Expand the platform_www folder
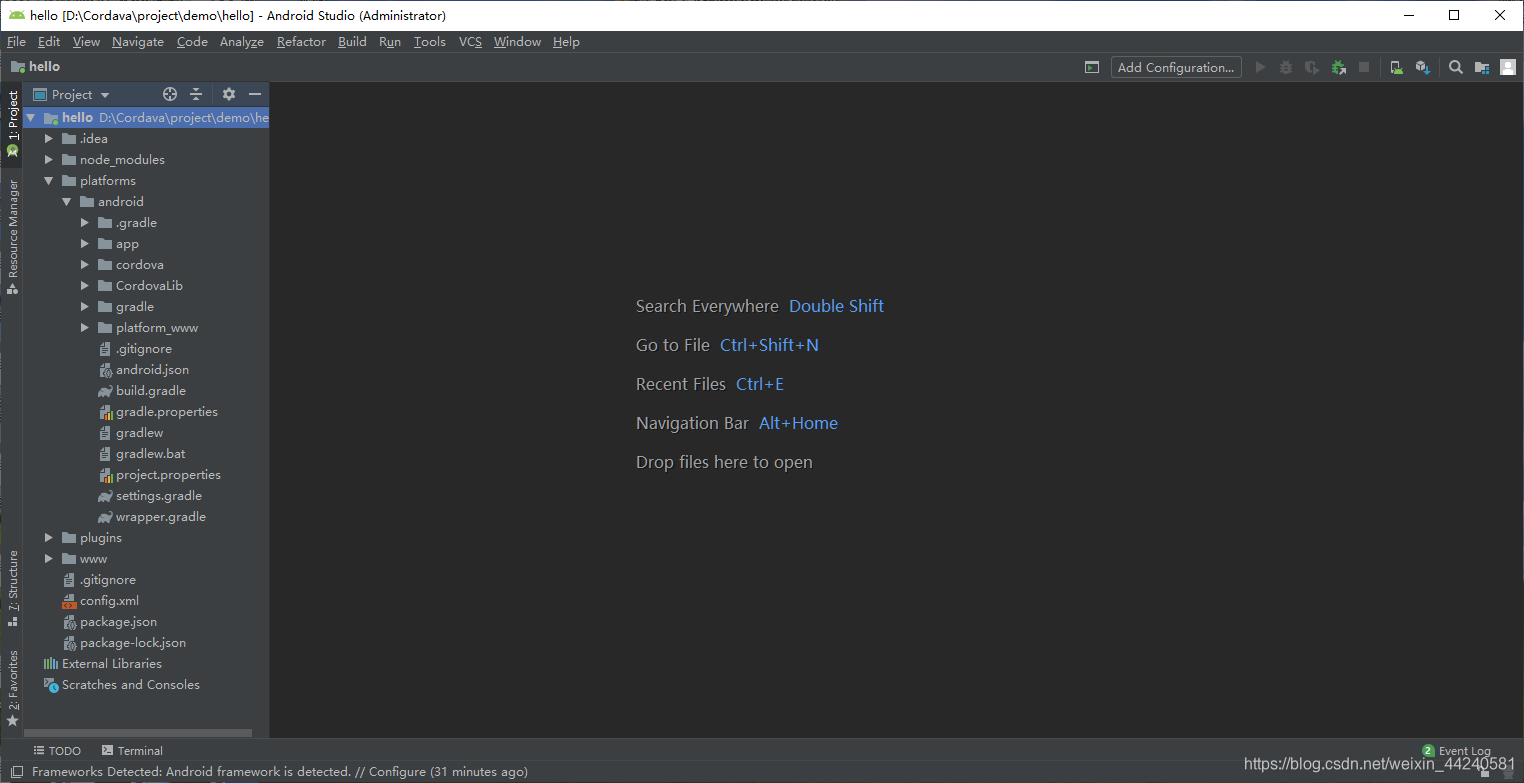The height and width of the screenshot is (783, 1524). (x=85, y=327)
